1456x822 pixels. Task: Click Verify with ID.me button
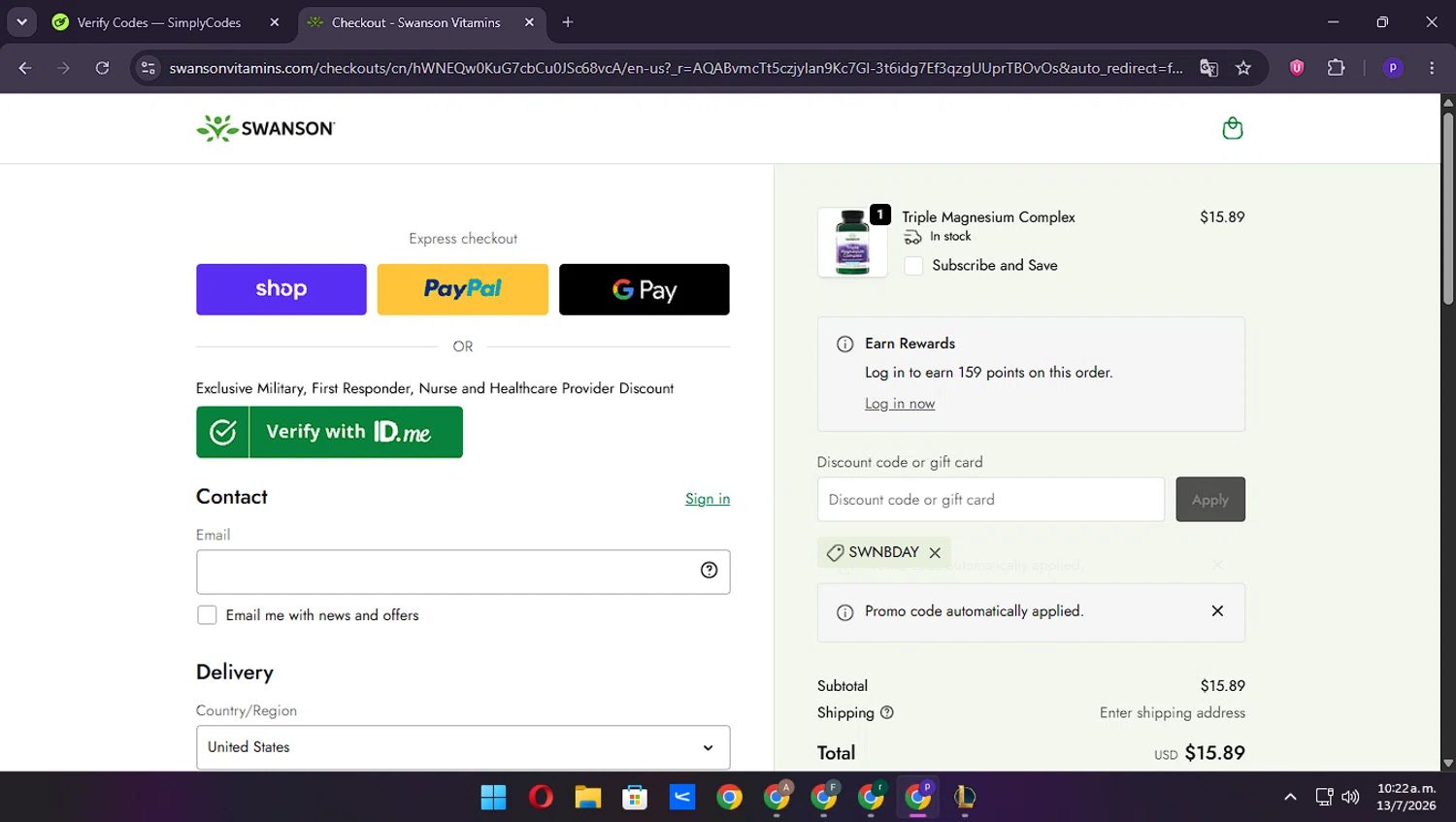329,432
